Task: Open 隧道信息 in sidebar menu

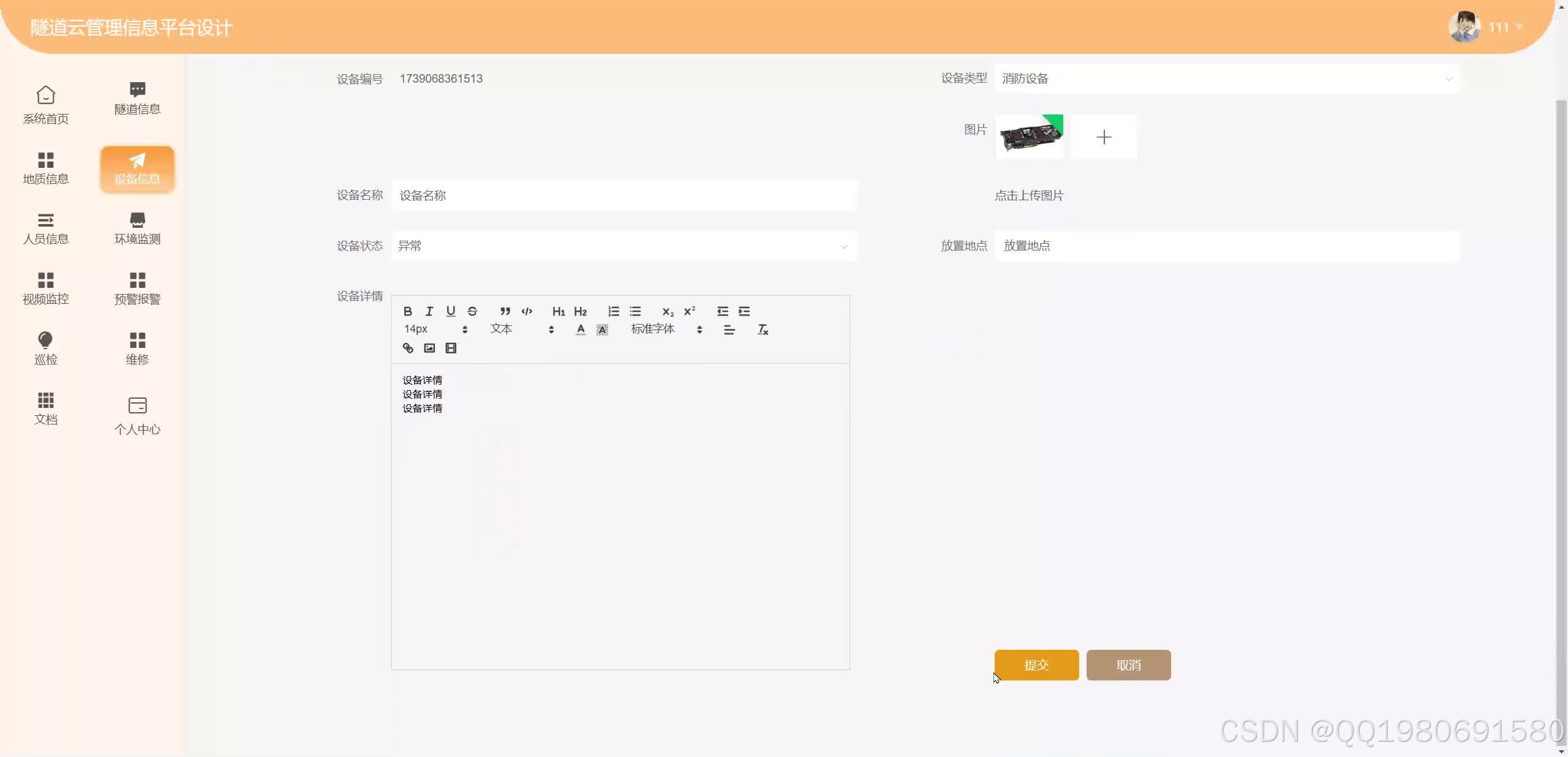Action: pos(137,99)
